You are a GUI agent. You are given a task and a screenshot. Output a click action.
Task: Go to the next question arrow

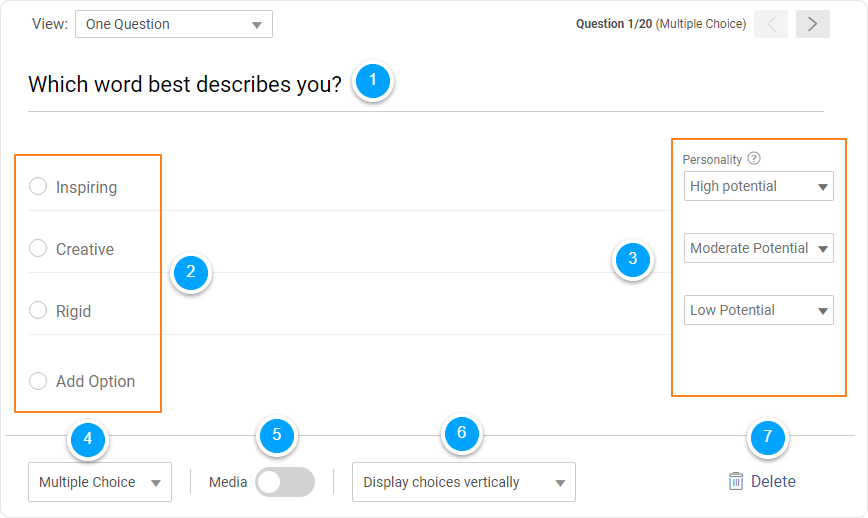point(812,24)
